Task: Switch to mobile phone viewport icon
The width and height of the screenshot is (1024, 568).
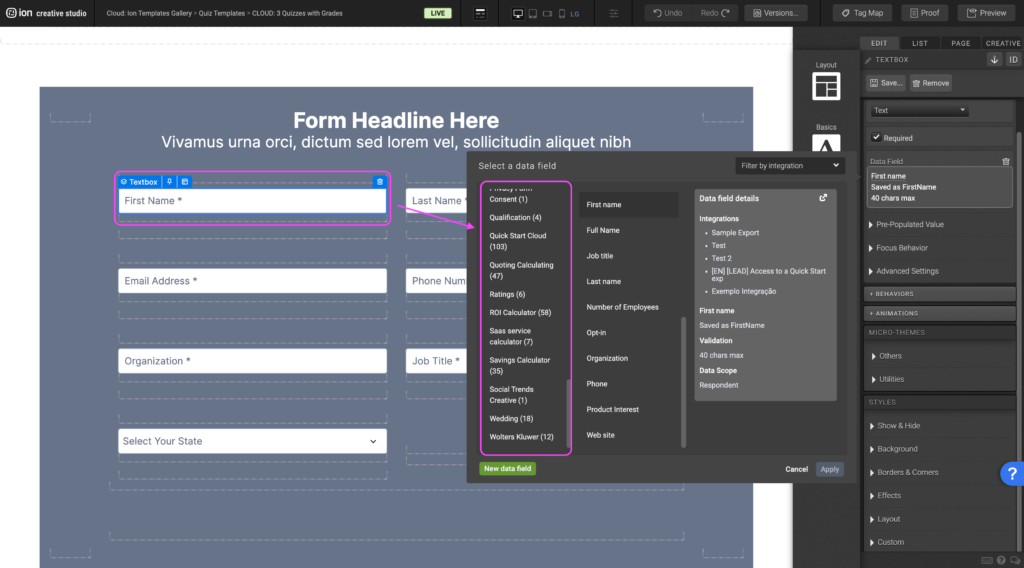Action: point(561,14)
